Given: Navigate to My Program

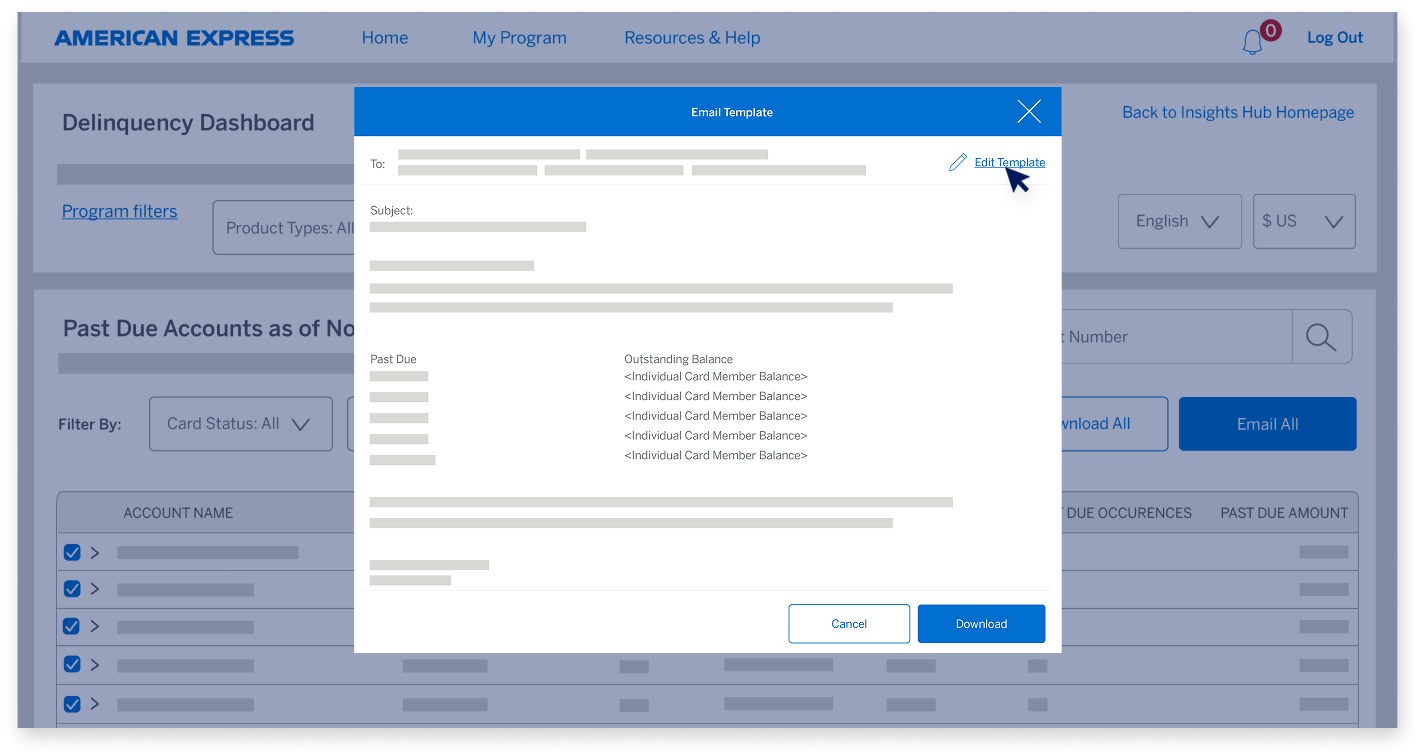Looking at the screenshot, I should 519,37.
